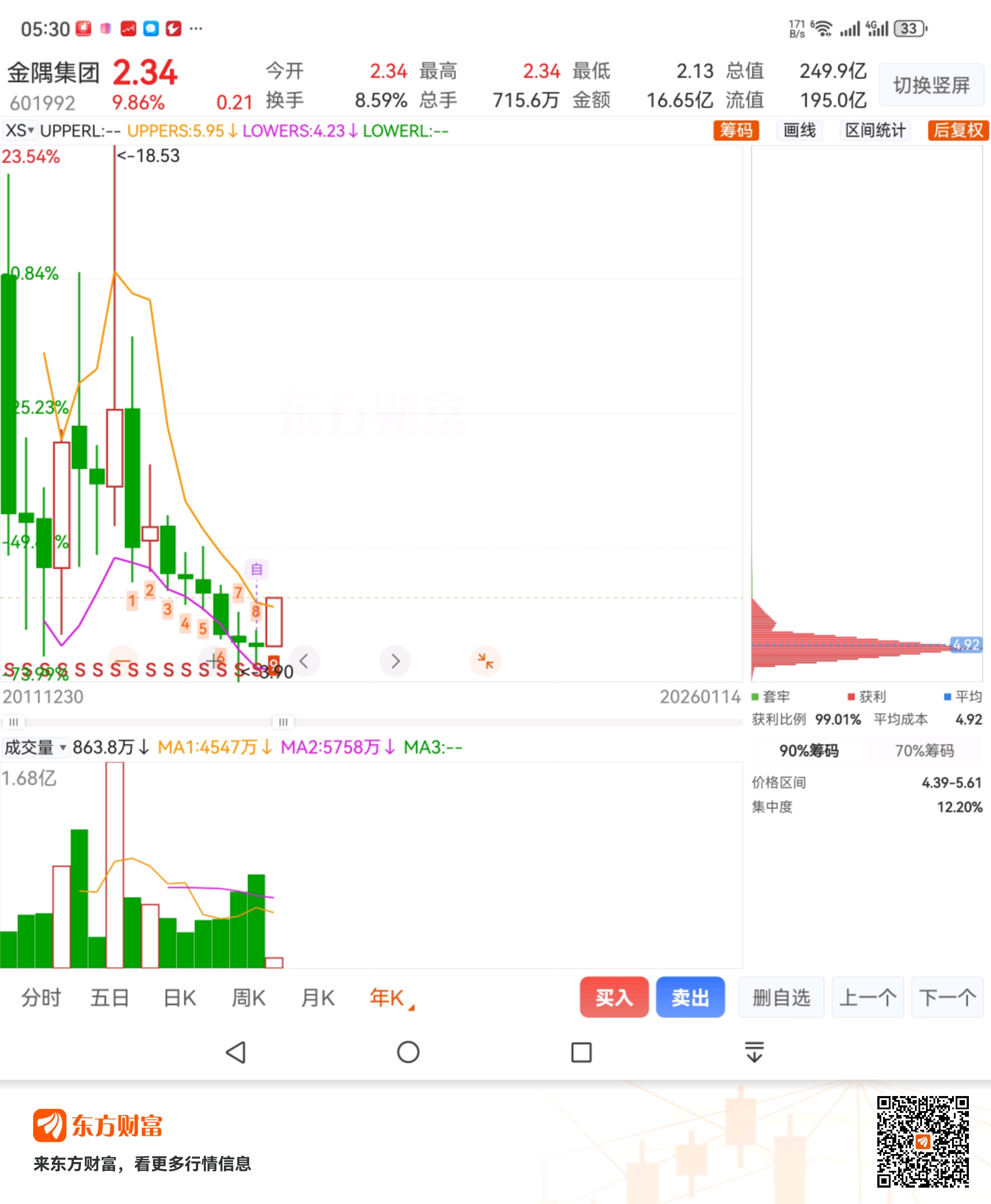Tap the recent apps square icon
Image resolution: width=991 pixels, height=1204 pixels.
click(x=581, y=1052)
